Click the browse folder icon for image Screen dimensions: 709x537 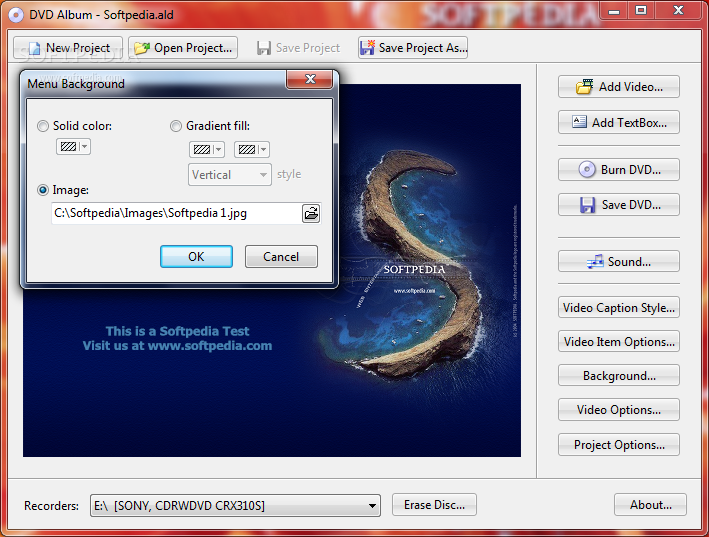pos(311,213)
